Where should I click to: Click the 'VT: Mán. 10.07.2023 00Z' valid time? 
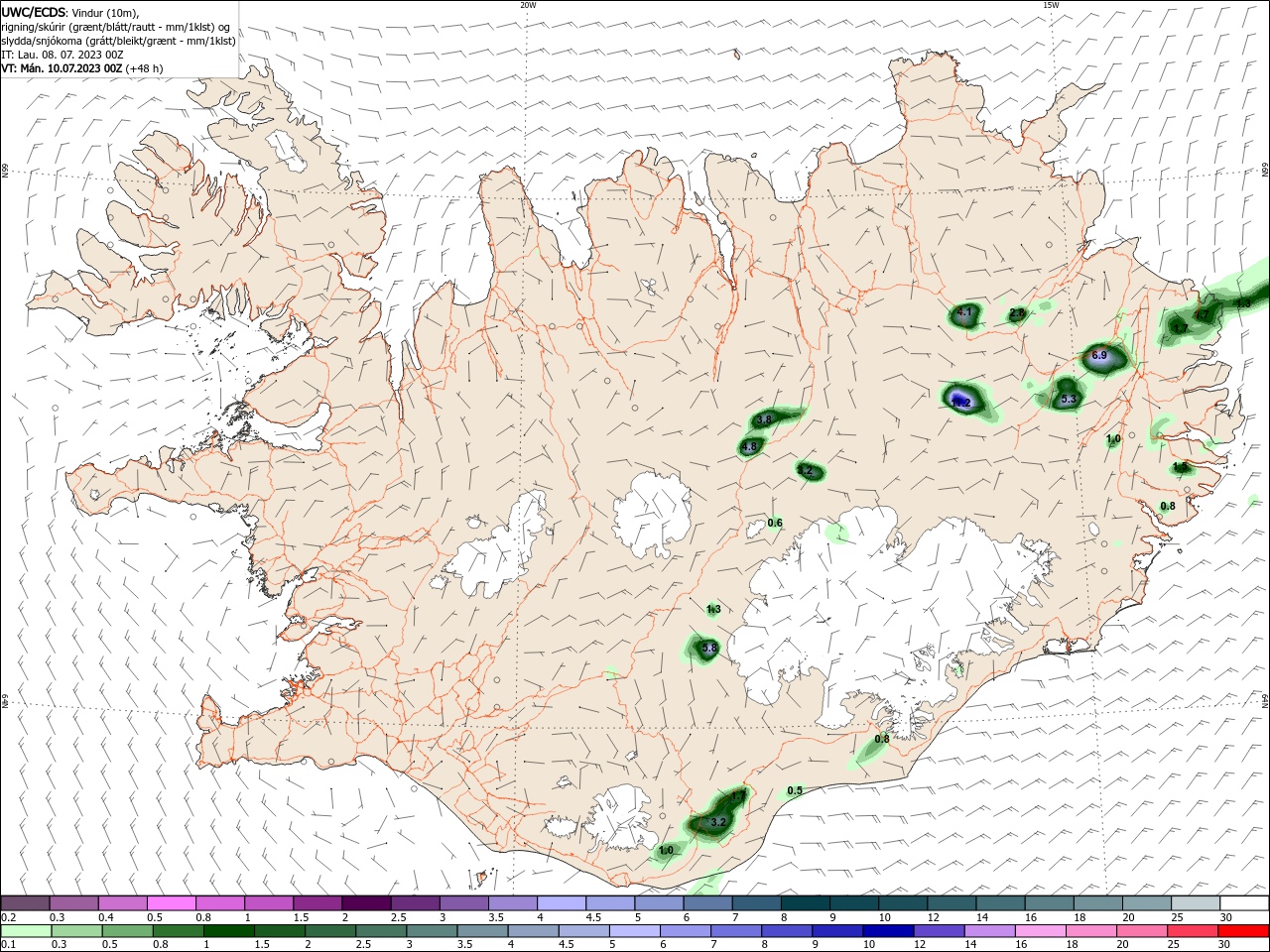62,68
